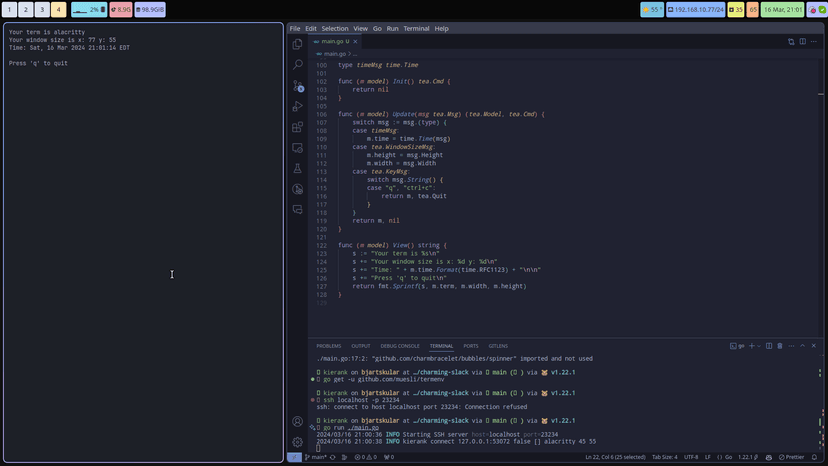The height and width of the screenshot is (466, 828).
Task: Open the Testing flask icon view
Action: (297, 169)
